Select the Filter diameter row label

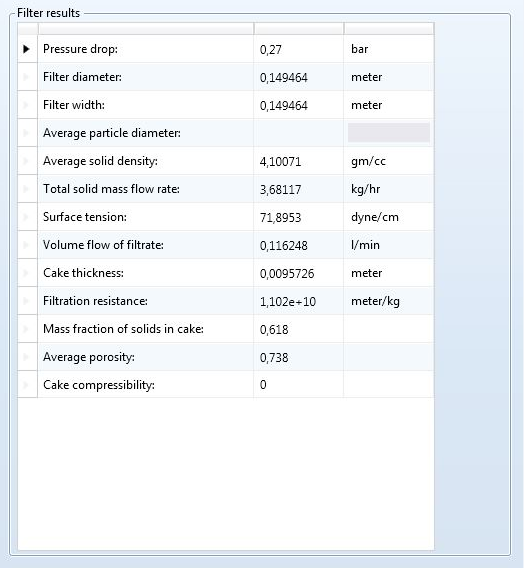tap(82, 77)
